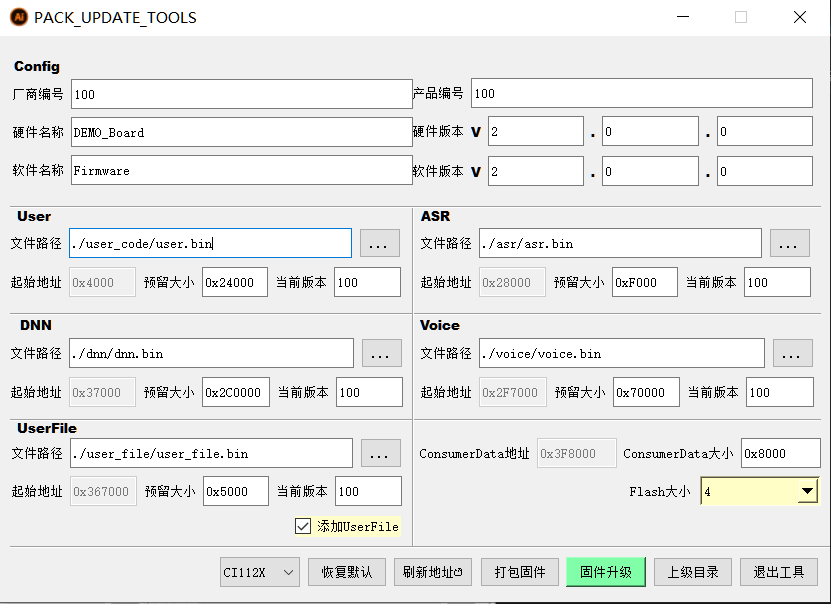The width and height of the screenshot is (831, 604).
Task: Click the 软件版本 minor version field
Action: coord(650,171)
